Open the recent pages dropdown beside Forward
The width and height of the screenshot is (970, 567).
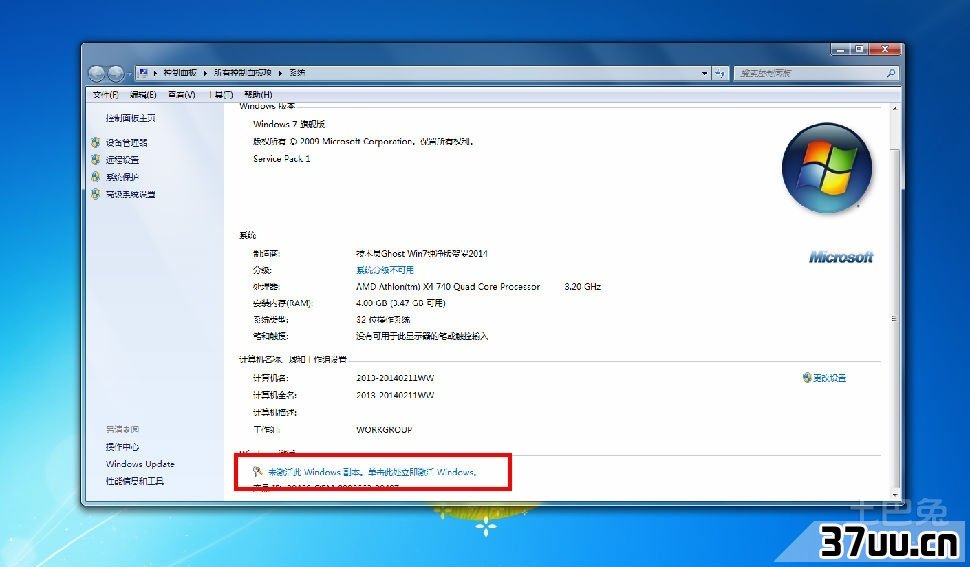click(129, 74)
